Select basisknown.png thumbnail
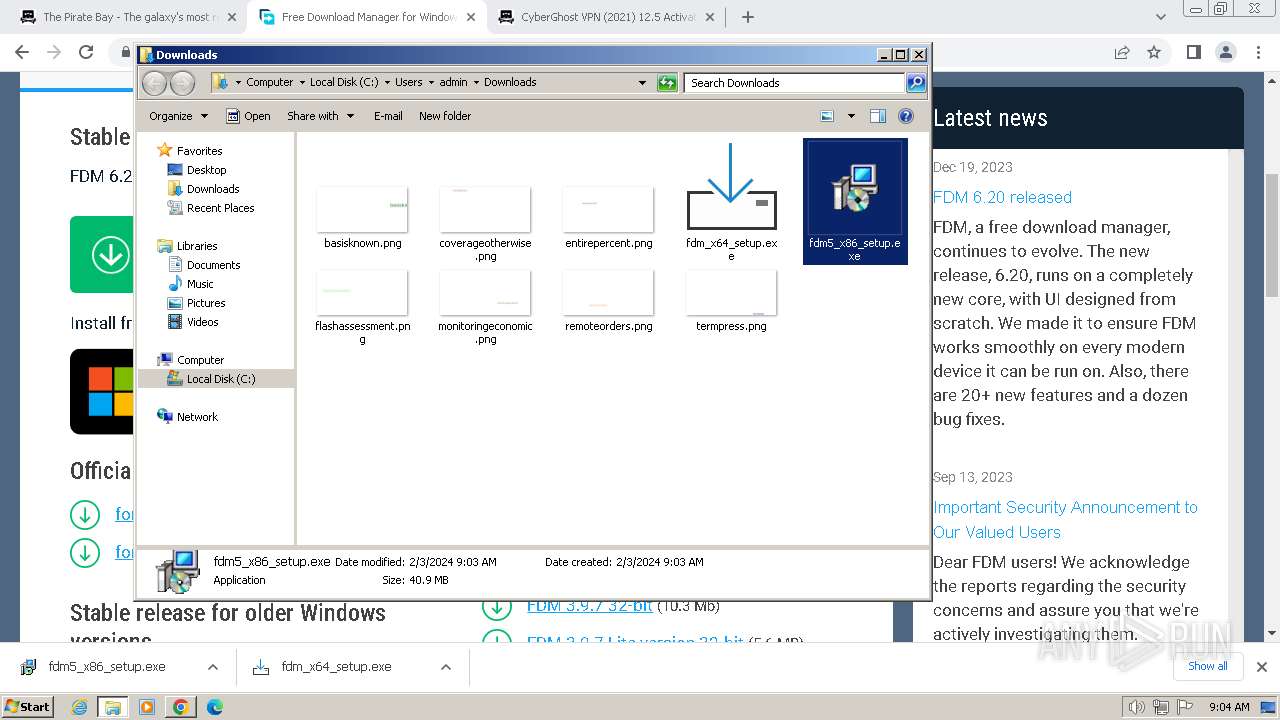1280x720 pixels. click(x=362, y=216)
